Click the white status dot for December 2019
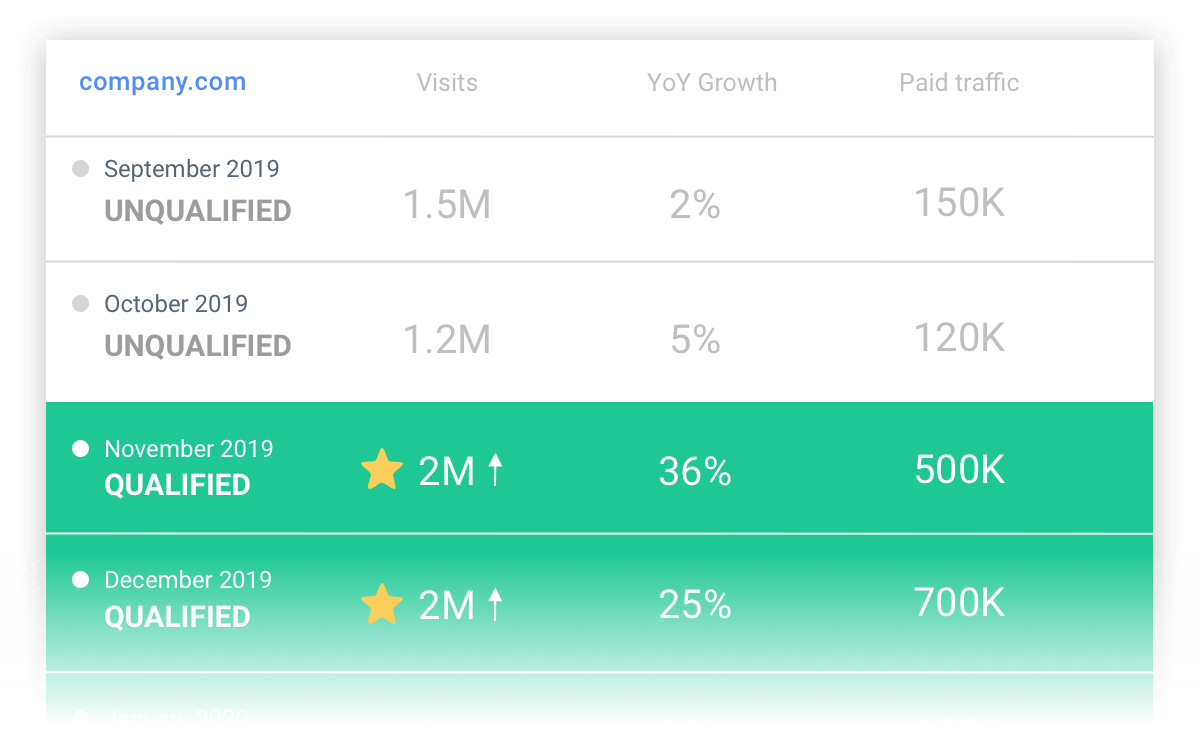1200x730 pixels. pos(80,579)
